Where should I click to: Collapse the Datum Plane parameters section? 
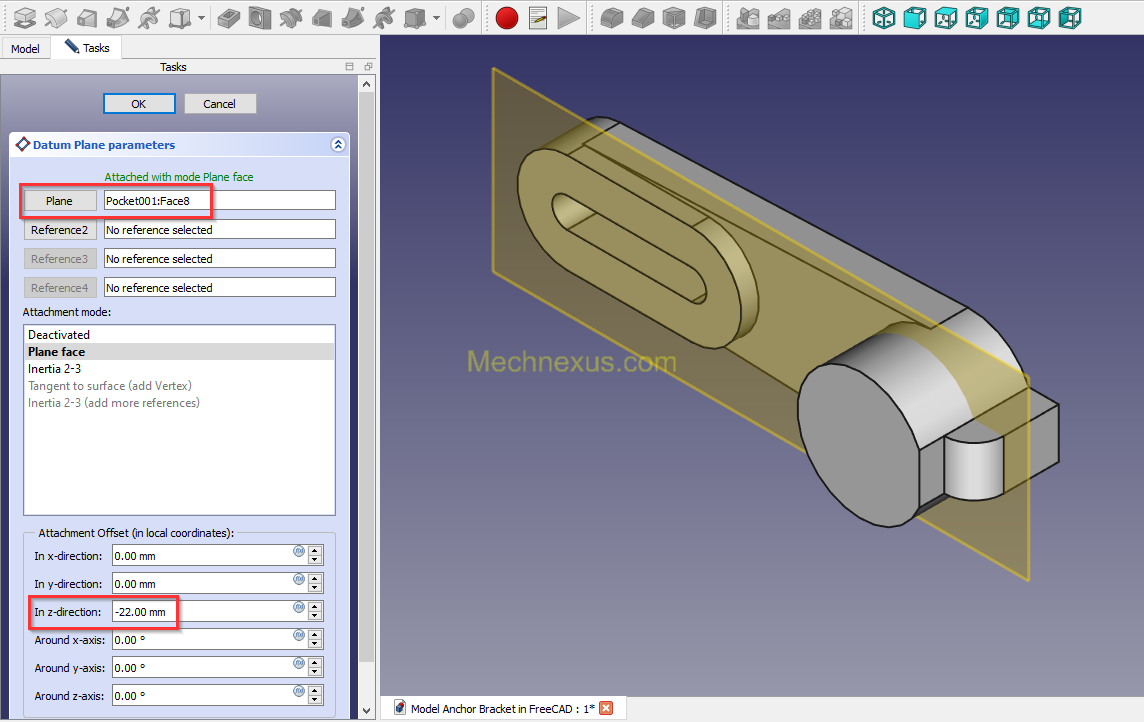coord(338,144)
